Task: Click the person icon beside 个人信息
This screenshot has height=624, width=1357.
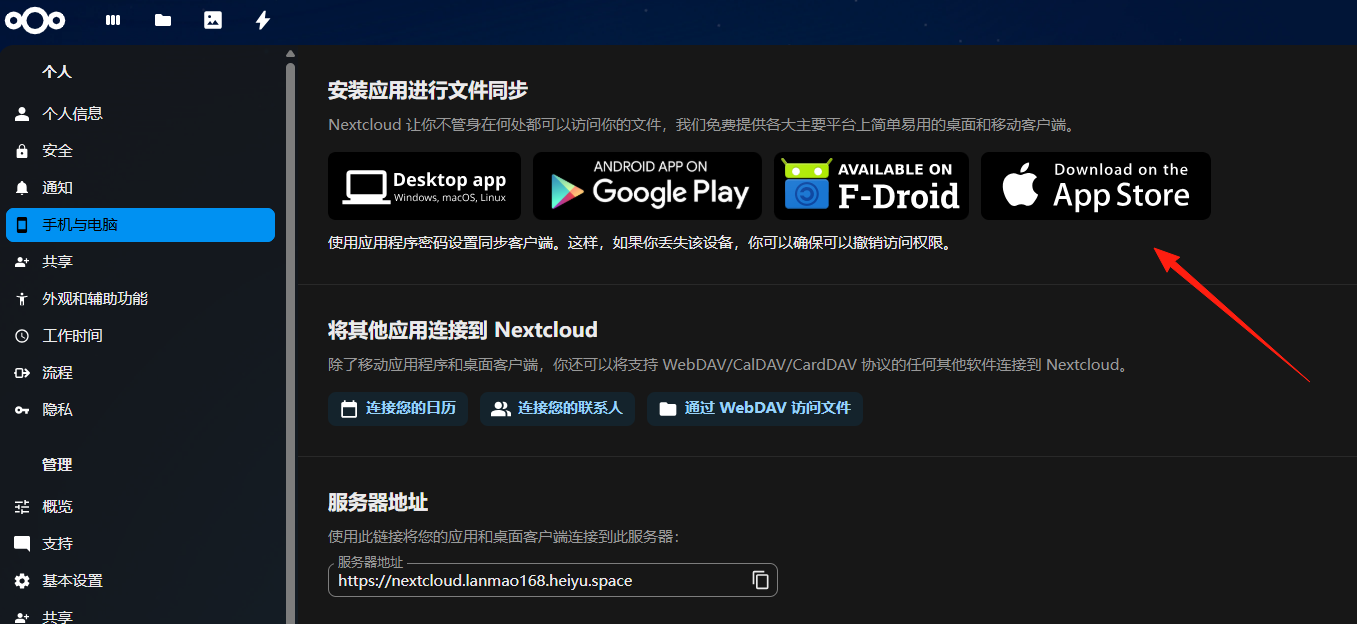Action: (x=22, y=114)
